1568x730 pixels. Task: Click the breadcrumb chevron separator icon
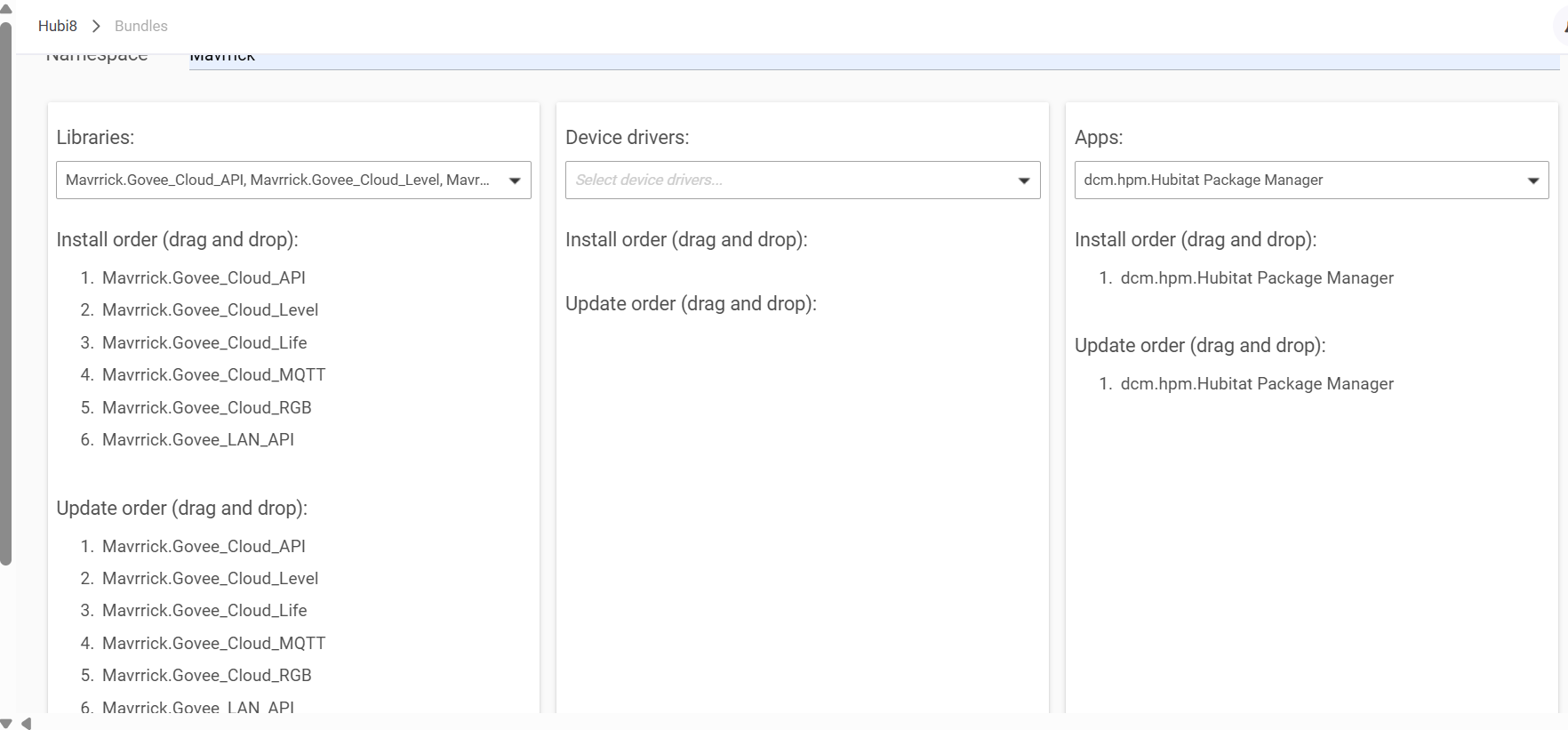coord(96,26)
